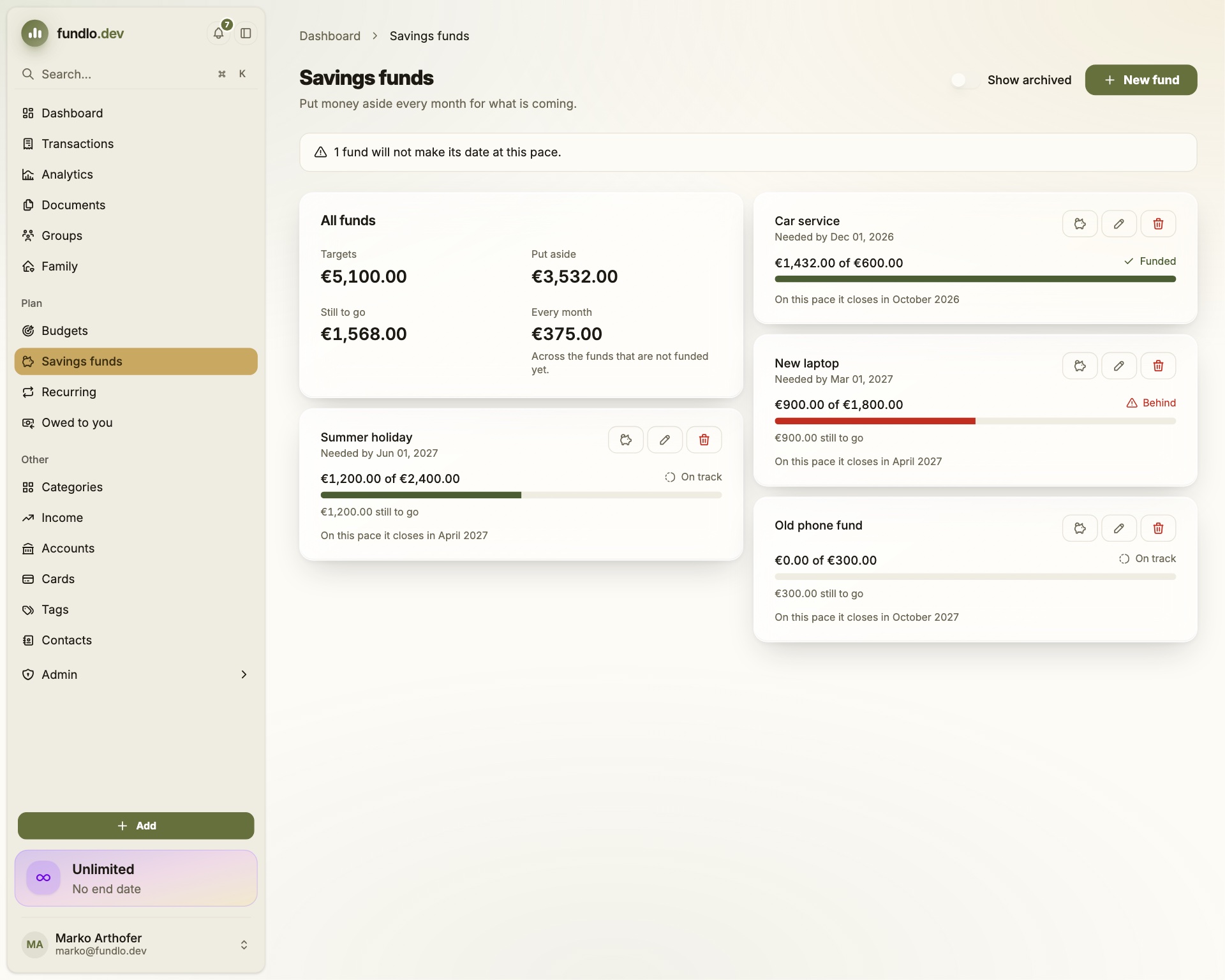Edit the Old phone fund
This screenshot has width=1225, height=980.
point(1119,528)
